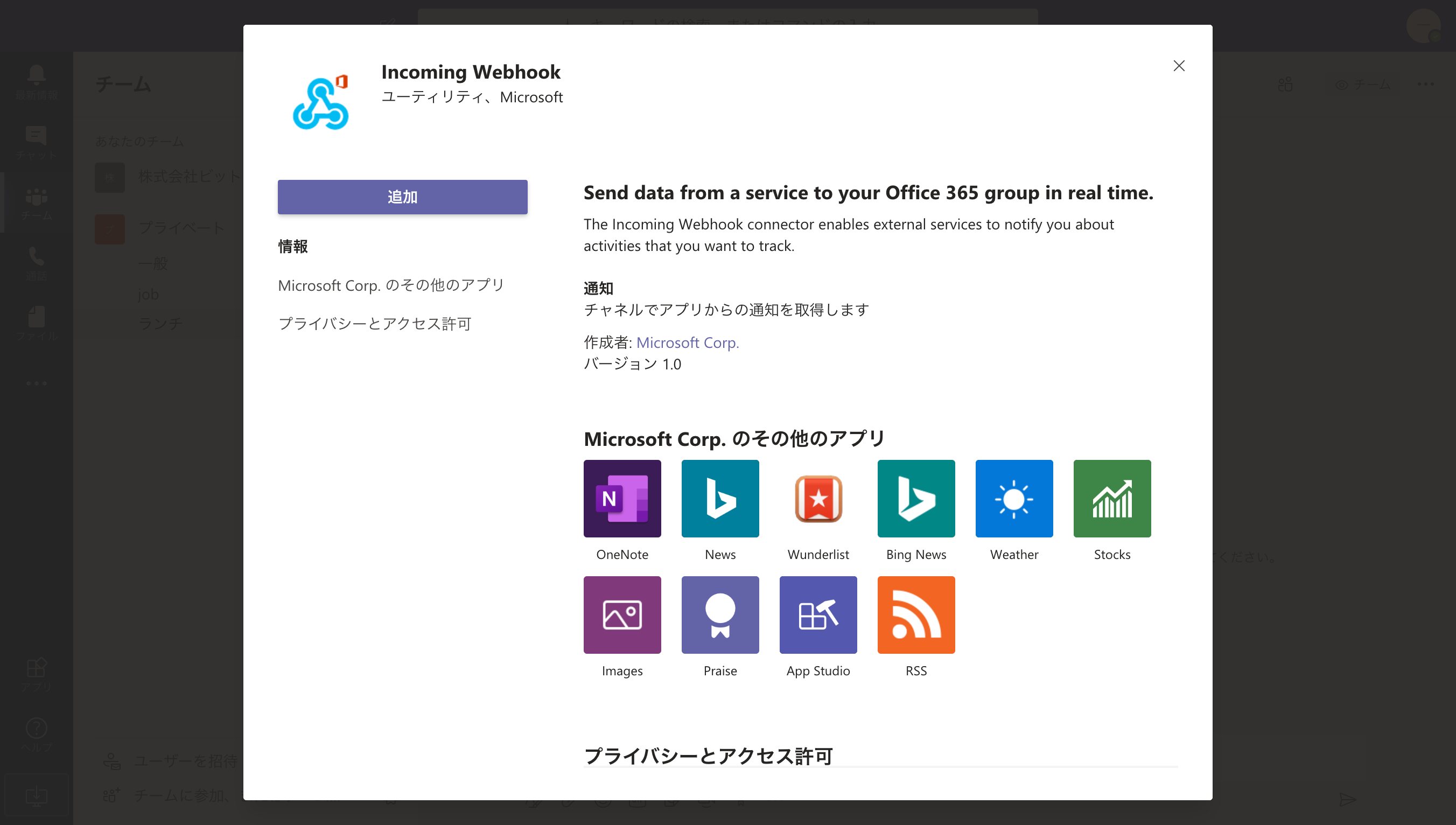Click the Praise app icon
The height and width of the screenshot is (825, 1456).
click(720, 615)
